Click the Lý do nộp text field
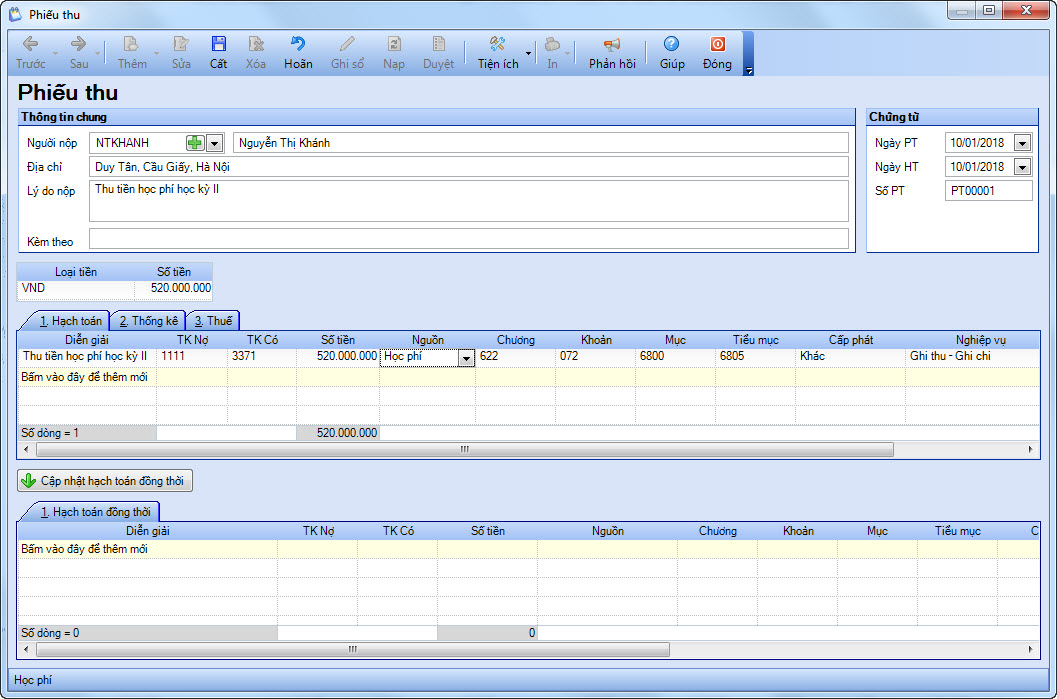This screenshot has width=1057, height=699. pos(469,201)
